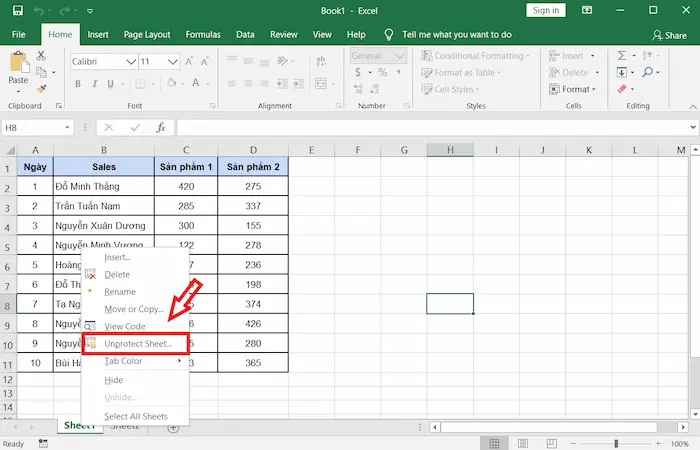Switch to Page Layout view icon

pyautogui.click(x=522, y=443)
